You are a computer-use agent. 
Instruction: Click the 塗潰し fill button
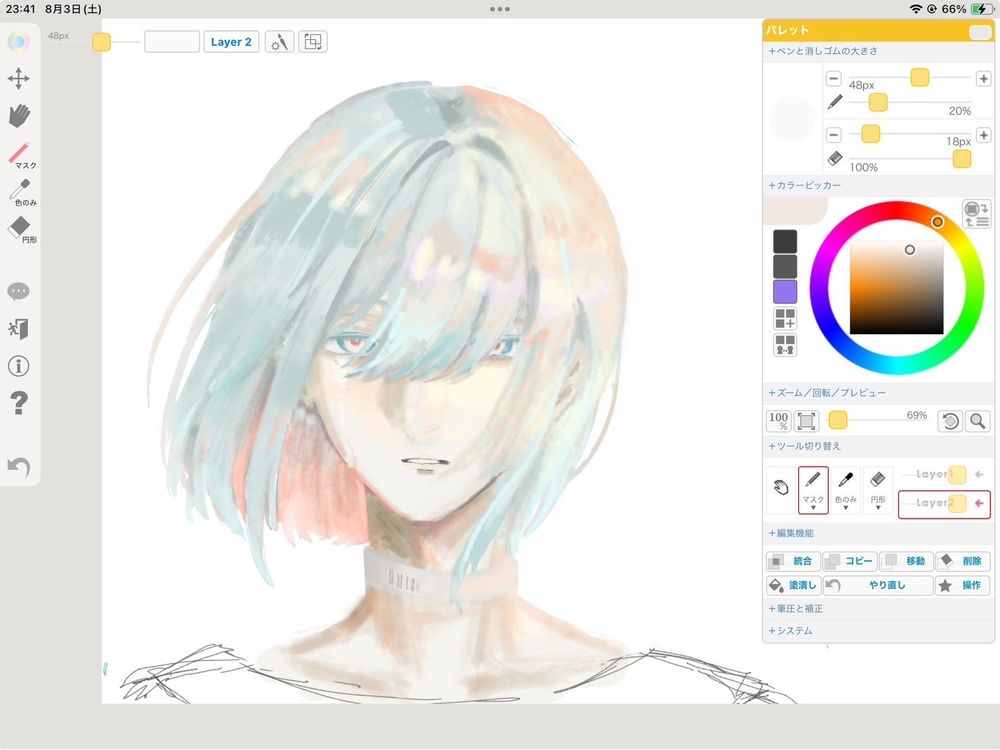coord(791,586)
